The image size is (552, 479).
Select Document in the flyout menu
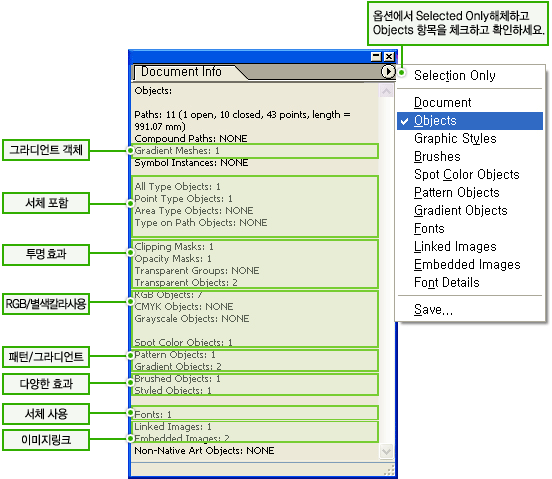pyautogui.click(x=442, y=102)
